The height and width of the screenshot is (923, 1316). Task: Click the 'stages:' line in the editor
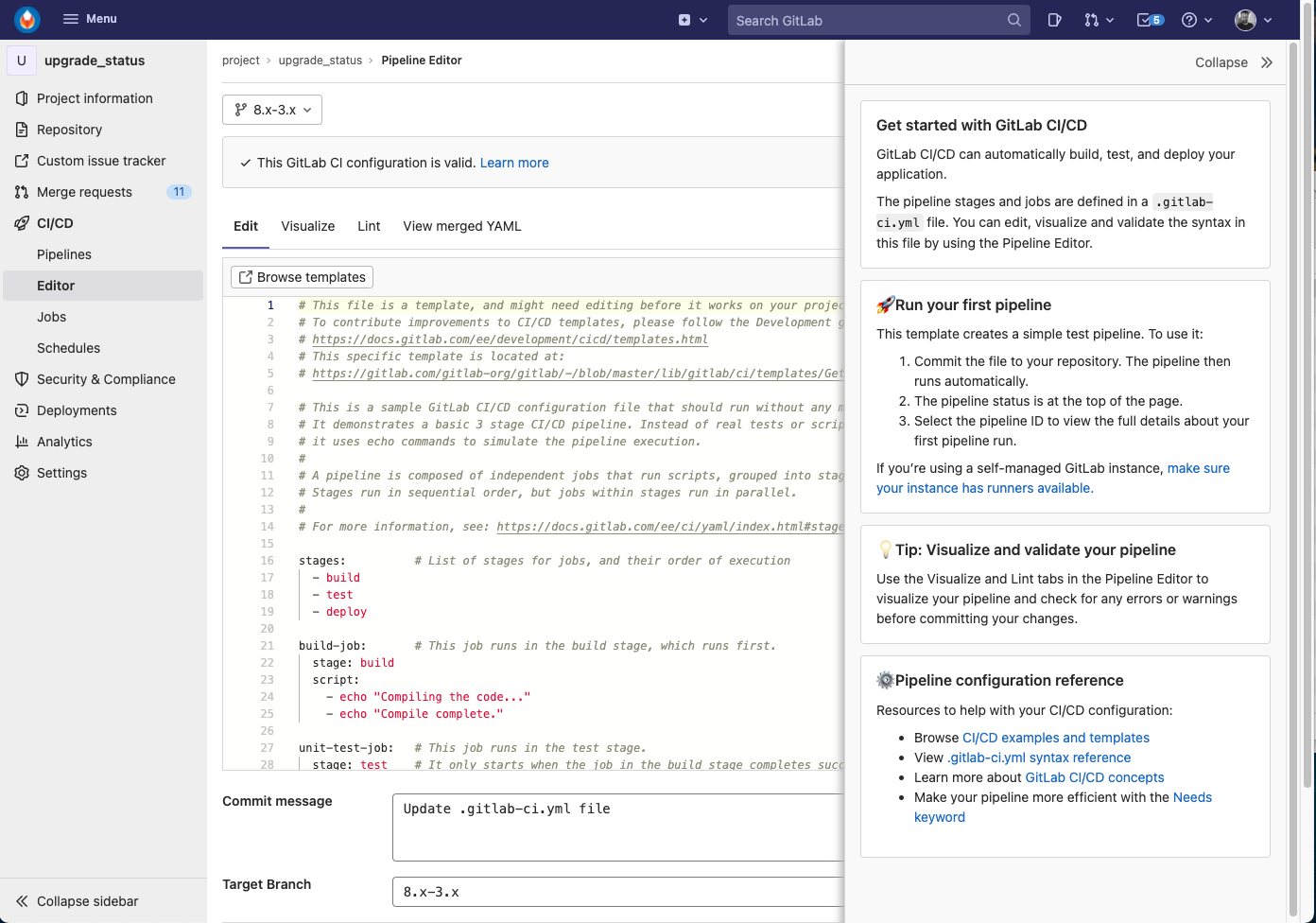[x=322, y=561]
